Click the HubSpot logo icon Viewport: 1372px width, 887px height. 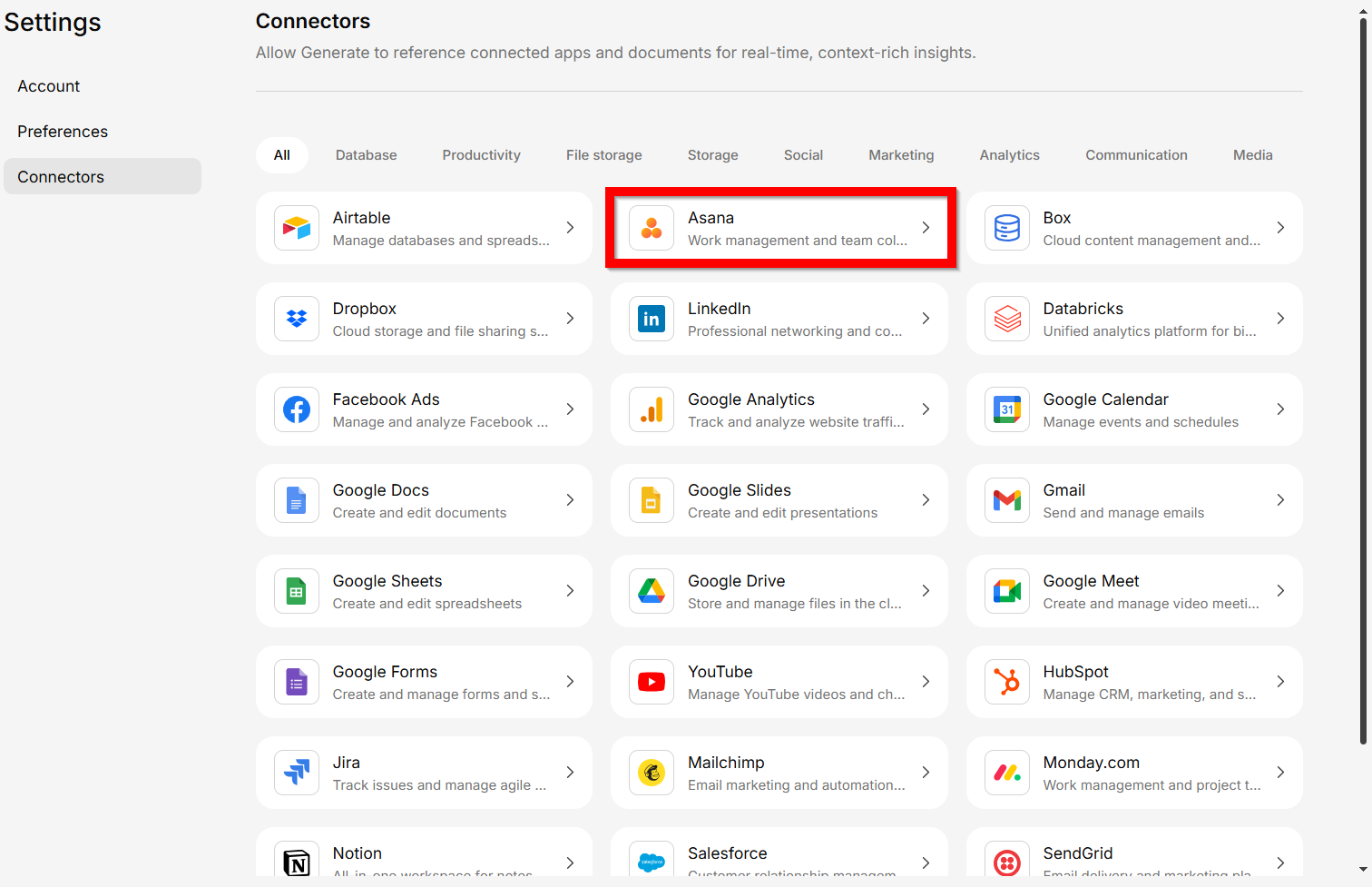coord(1007,682)
